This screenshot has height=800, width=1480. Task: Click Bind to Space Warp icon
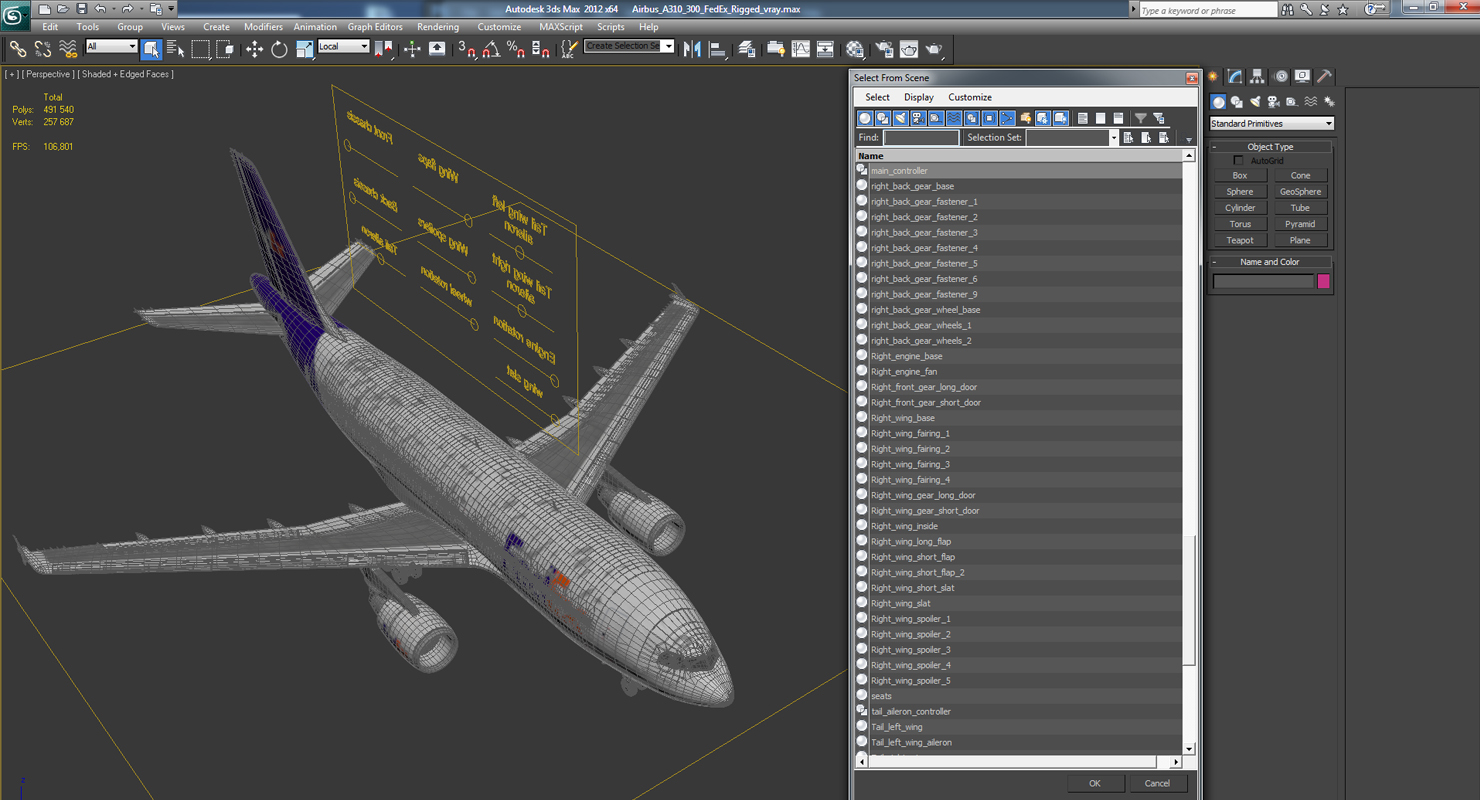(68, 48)
